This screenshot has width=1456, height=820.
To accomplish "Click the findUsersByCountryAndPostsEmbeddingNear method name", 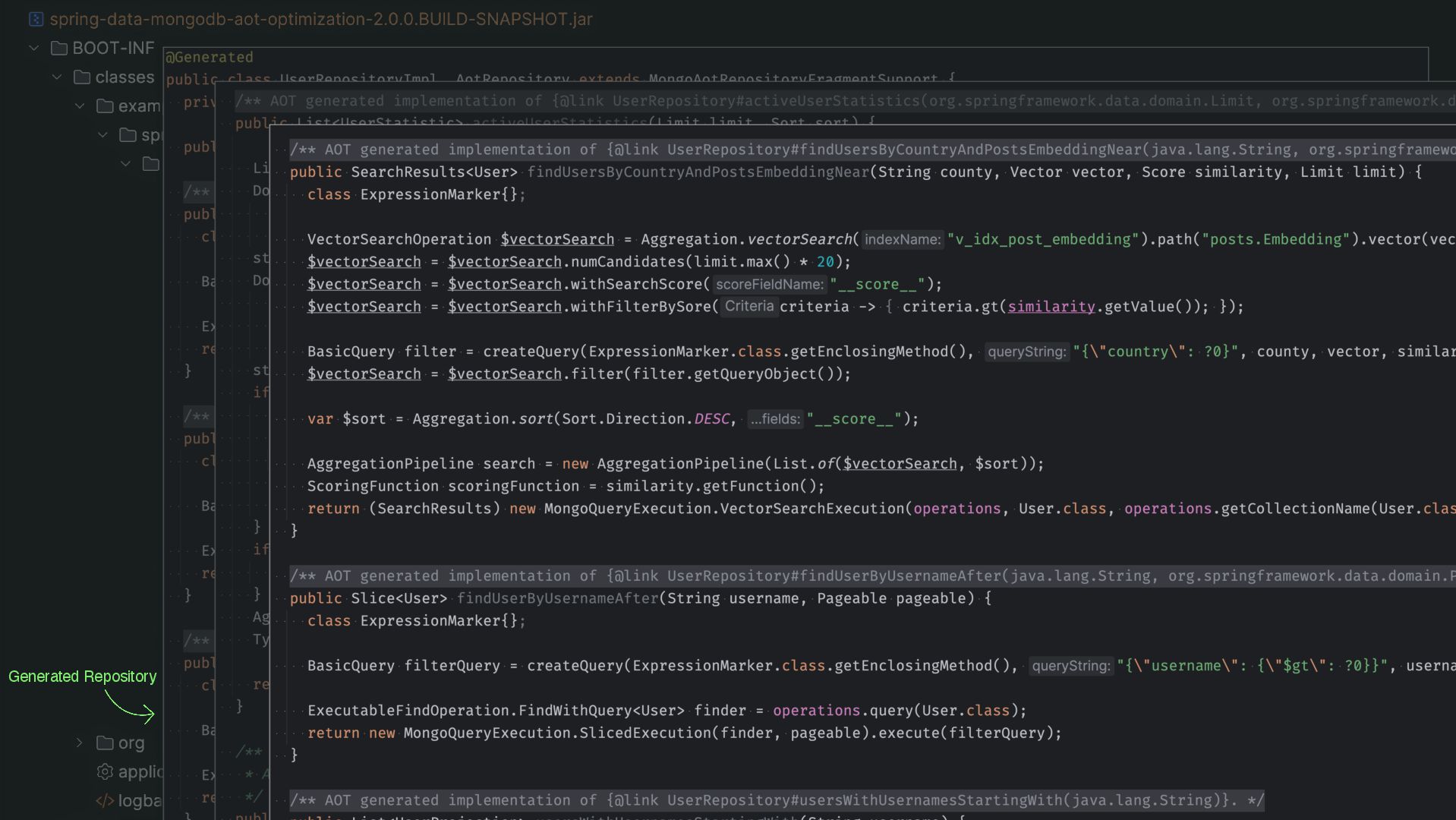I will (x=698, y=172).
